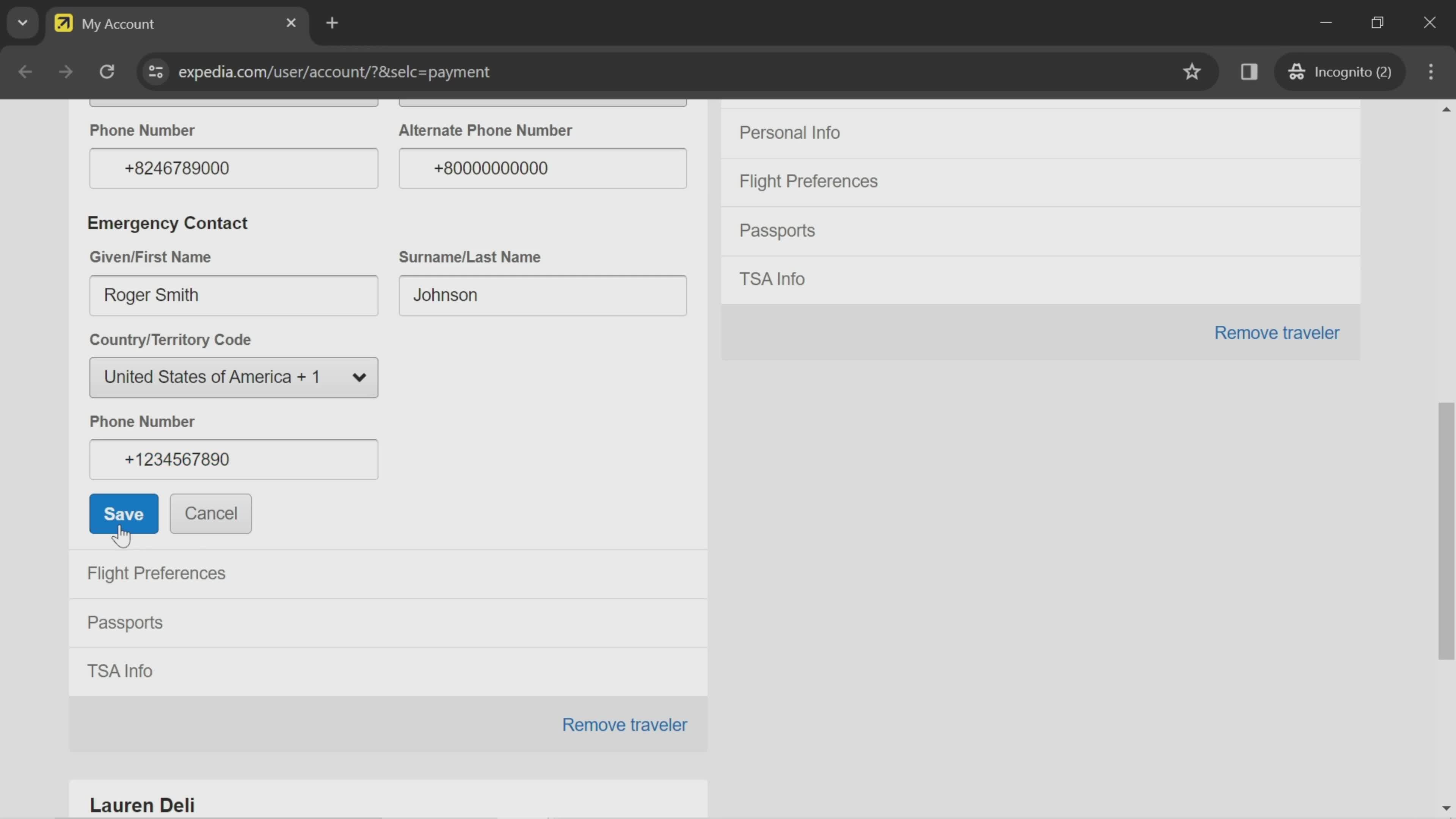Click the scrollbar down arrow
1456x819 pixels.
[1446, 809]
